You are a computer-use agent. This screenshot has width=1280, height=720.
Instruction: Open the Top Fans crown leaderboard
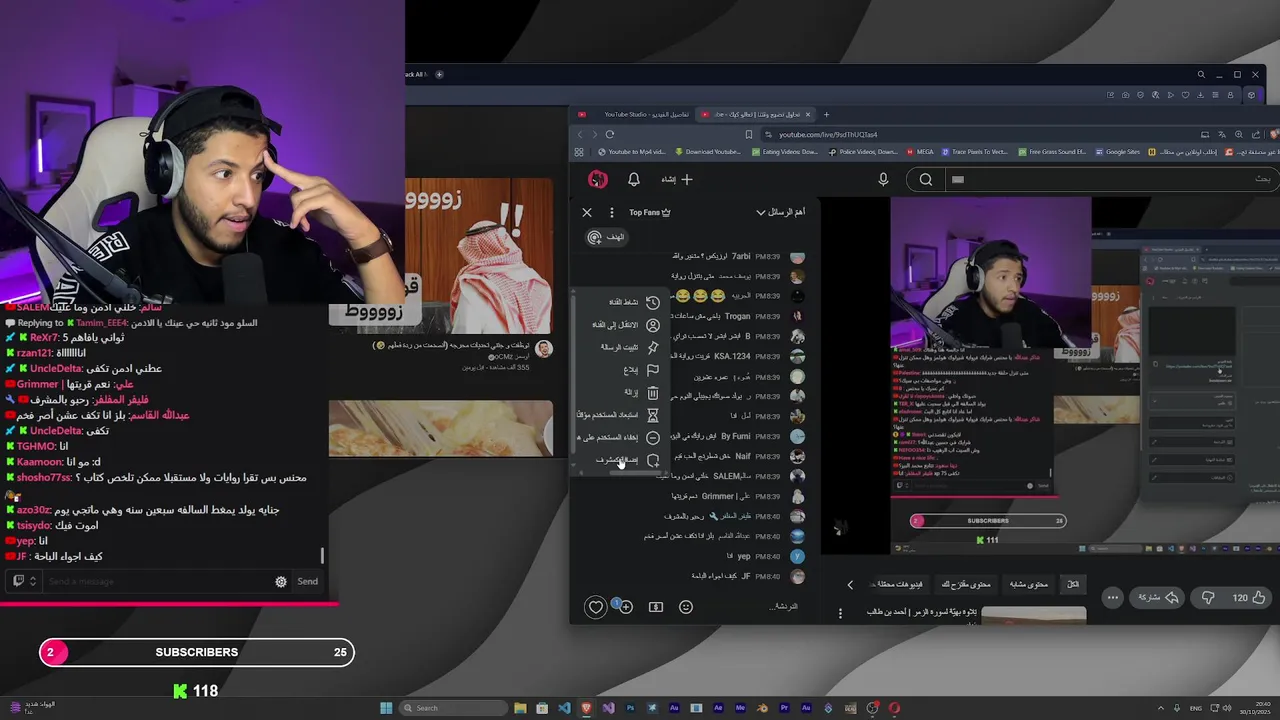(x=650, y=212)
